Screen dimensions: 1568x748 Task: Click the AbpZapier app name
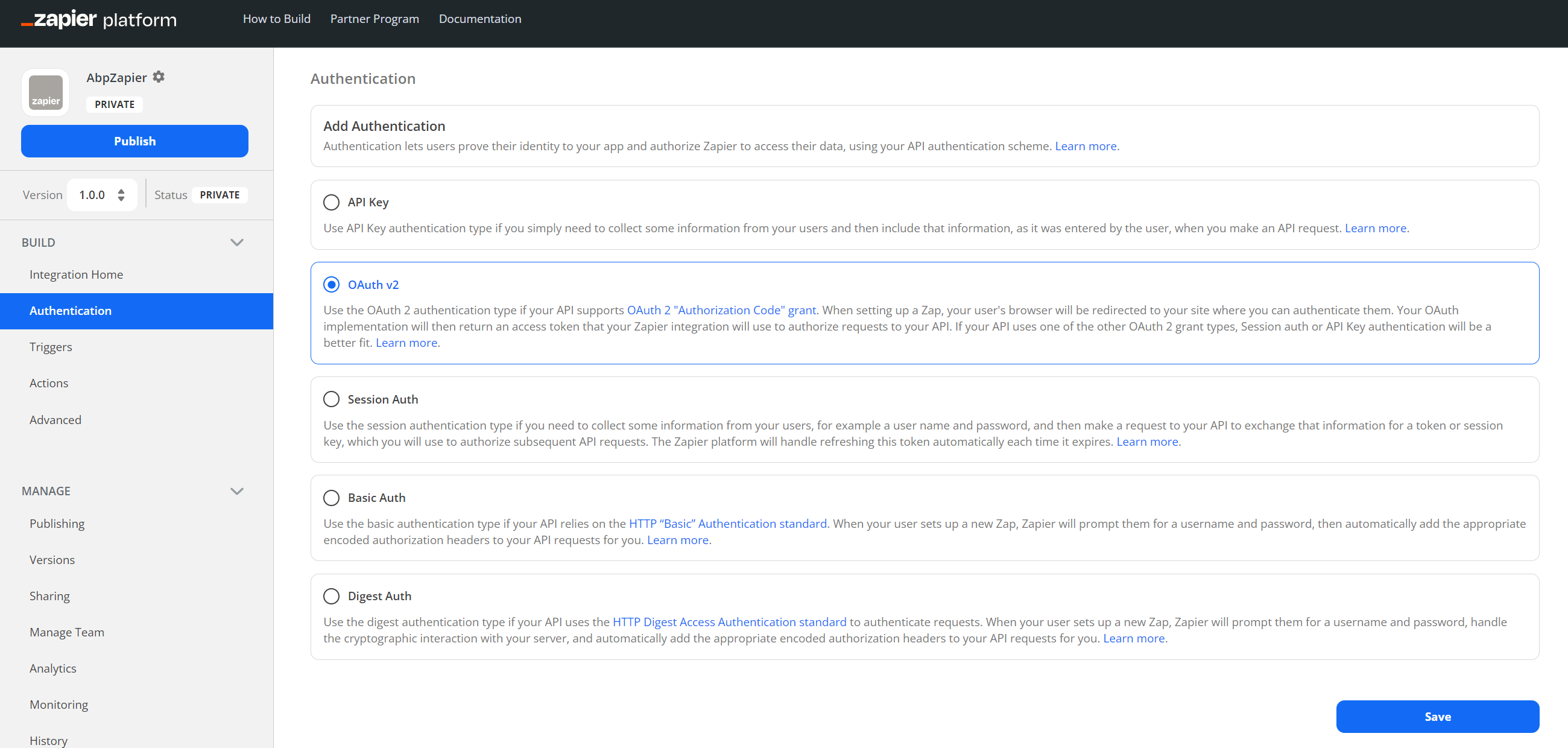[x=116, y=77]
